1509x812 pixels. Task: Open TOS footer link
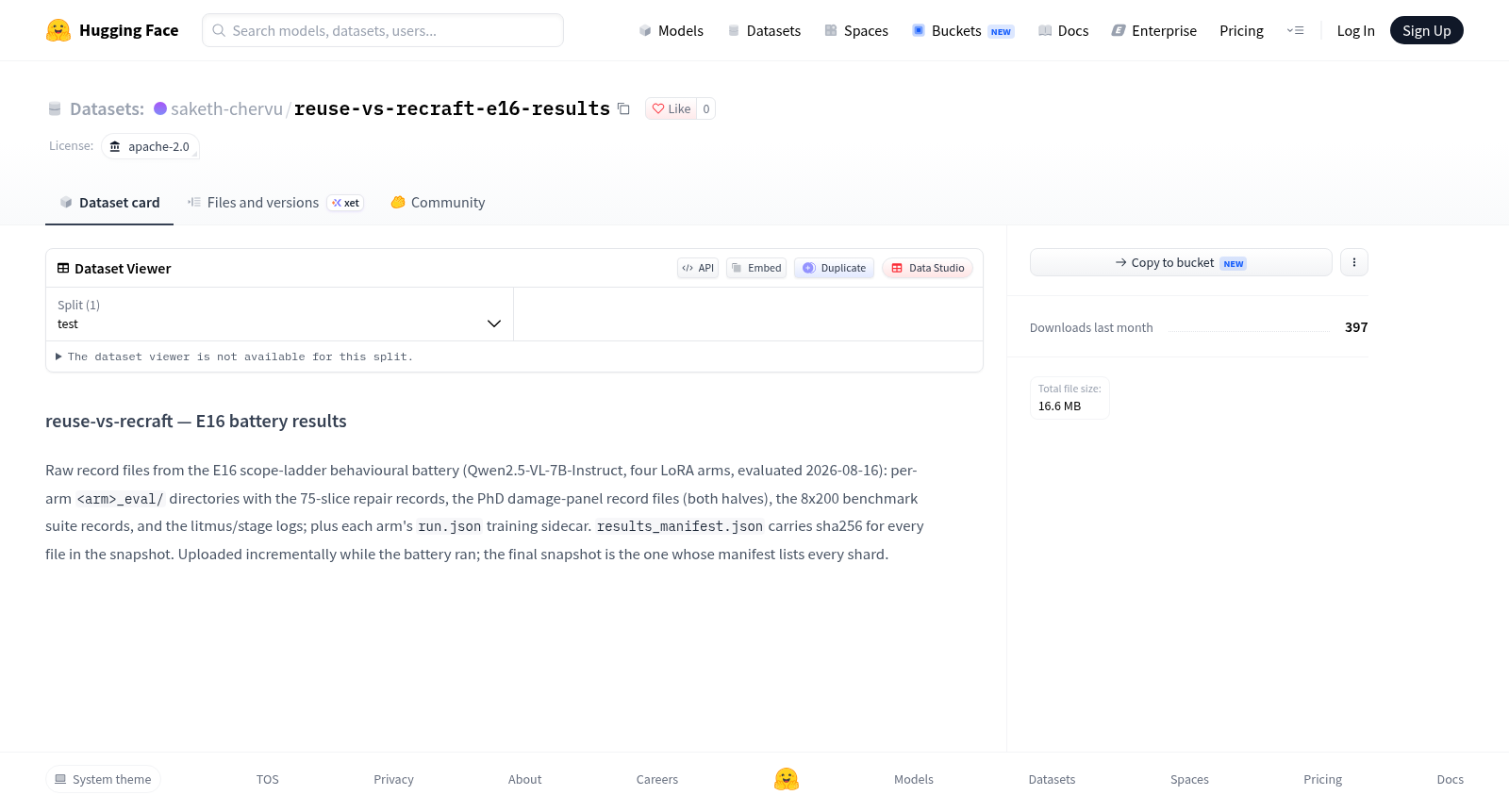(268, 779)
